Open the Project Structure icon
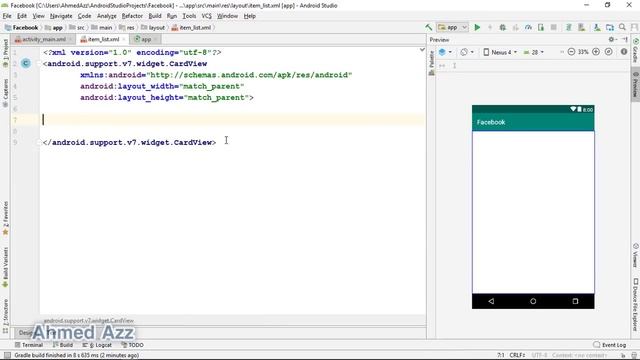Image resolution: width=640 pixels, height=360 pixels. 610,27
